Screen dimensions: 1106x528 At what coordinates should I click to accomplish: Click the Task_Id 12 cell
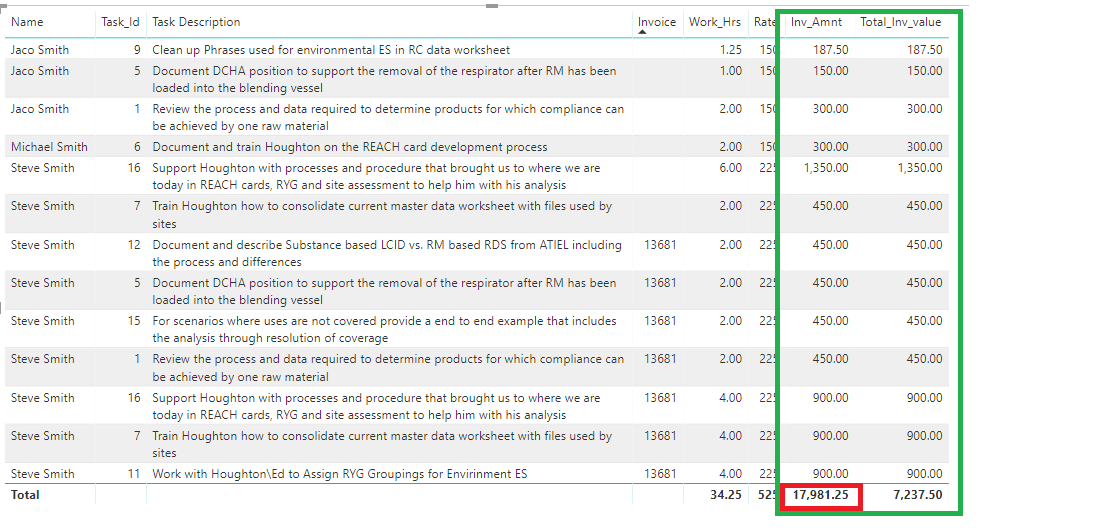(134, 245)
